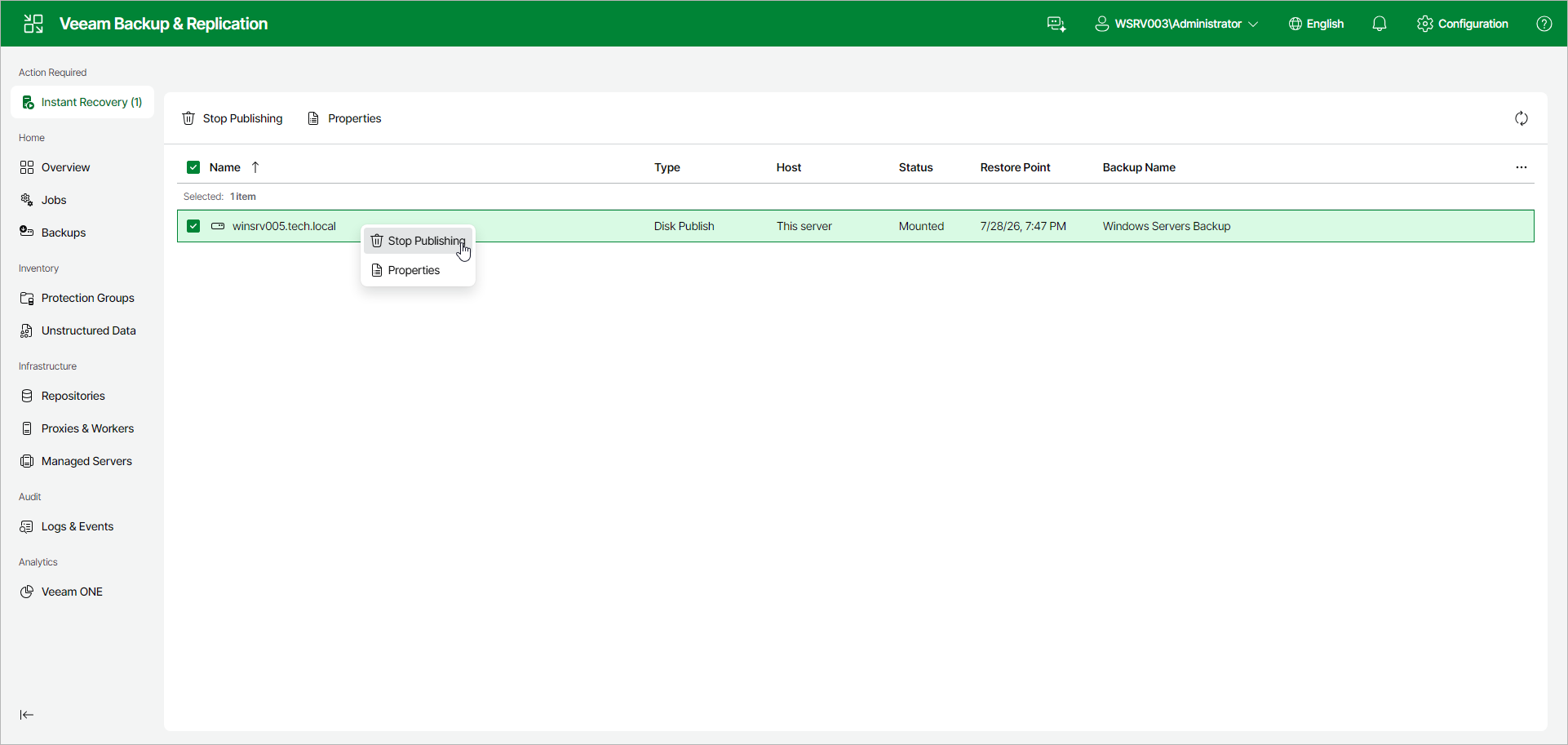Image resolution: width=1568 pixels, height=745 pixels.
Task: Select the winsrv005.tech.local name text
Action: tap(284, 226)
